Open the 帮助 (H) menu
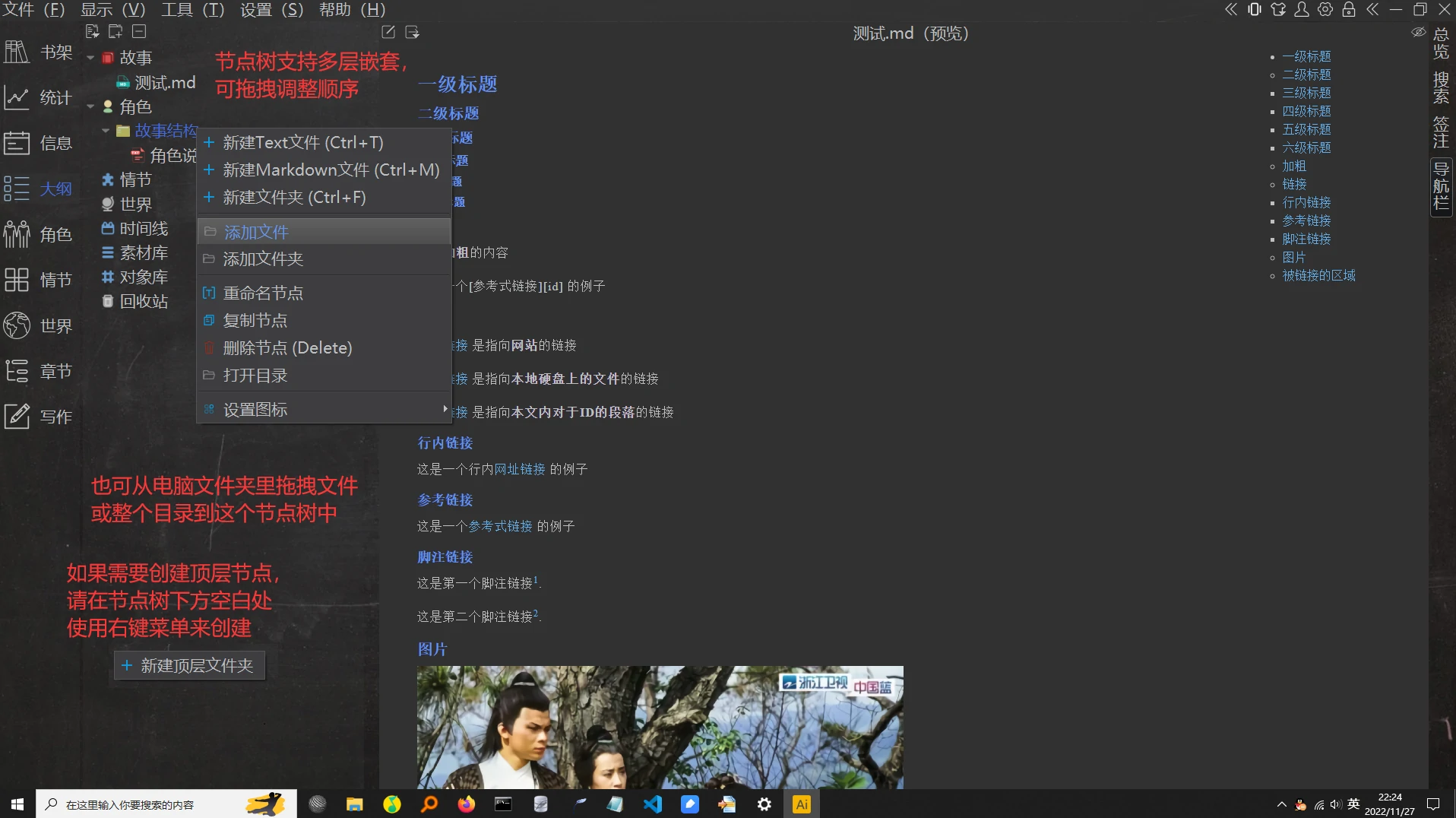This screenshot has height=818, width=1456. pyautogui.click(x=352, y=10)
